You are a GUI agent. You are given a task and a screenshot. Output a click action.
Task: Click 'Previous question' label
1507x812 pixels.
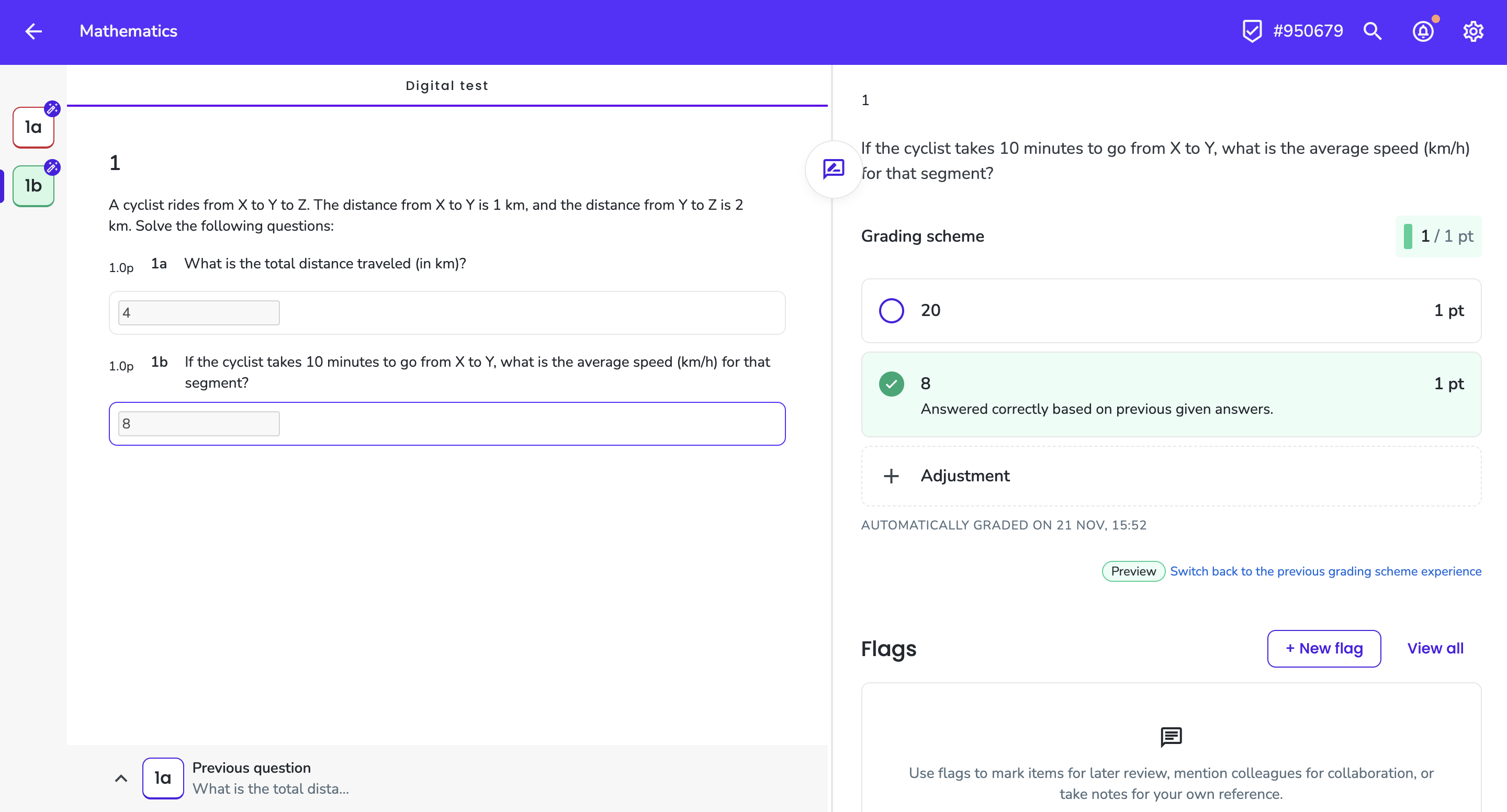point(252,768)
